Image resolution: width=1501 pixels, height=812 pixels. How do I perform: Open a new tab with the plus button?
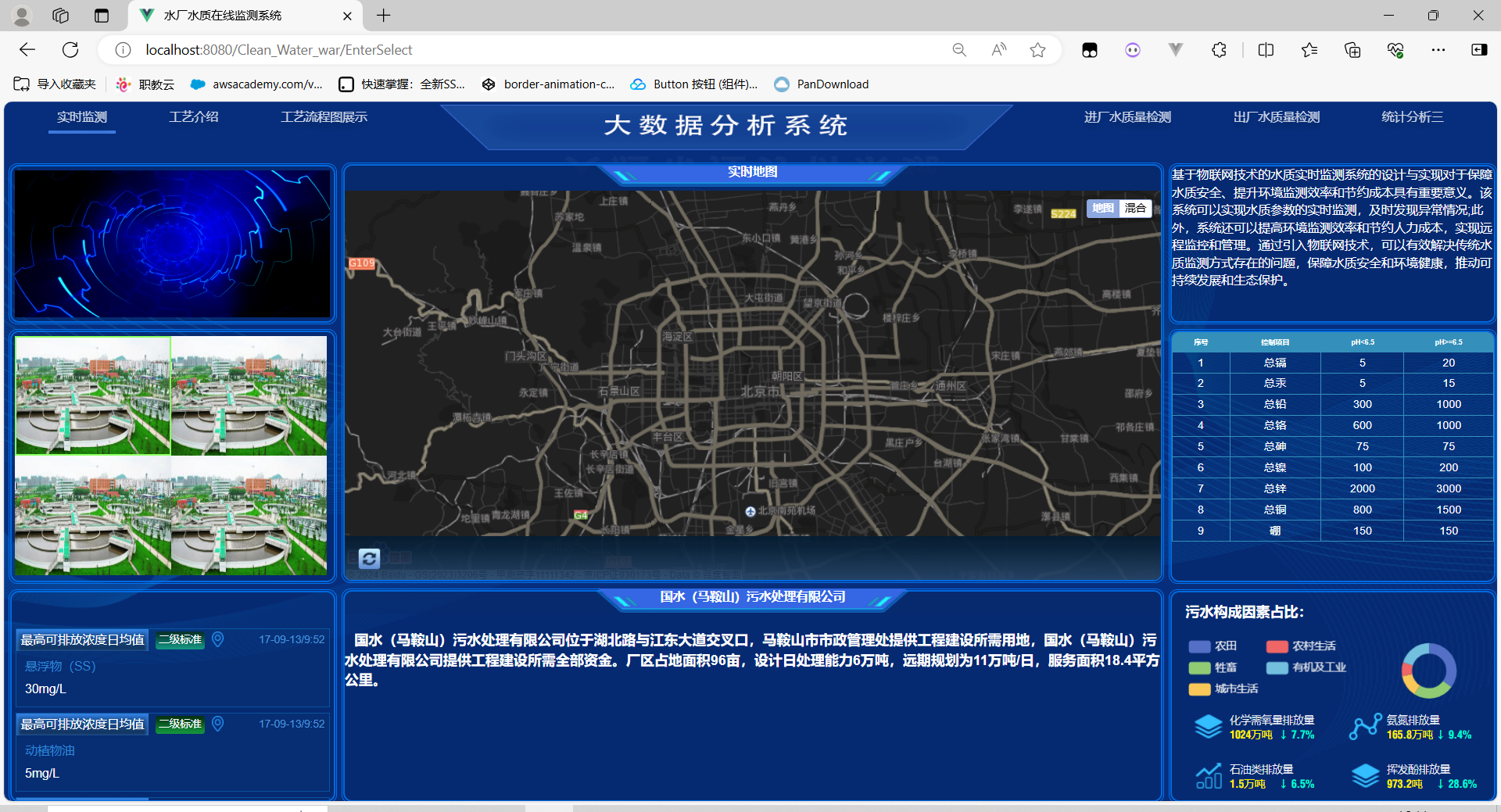[383, 16]
